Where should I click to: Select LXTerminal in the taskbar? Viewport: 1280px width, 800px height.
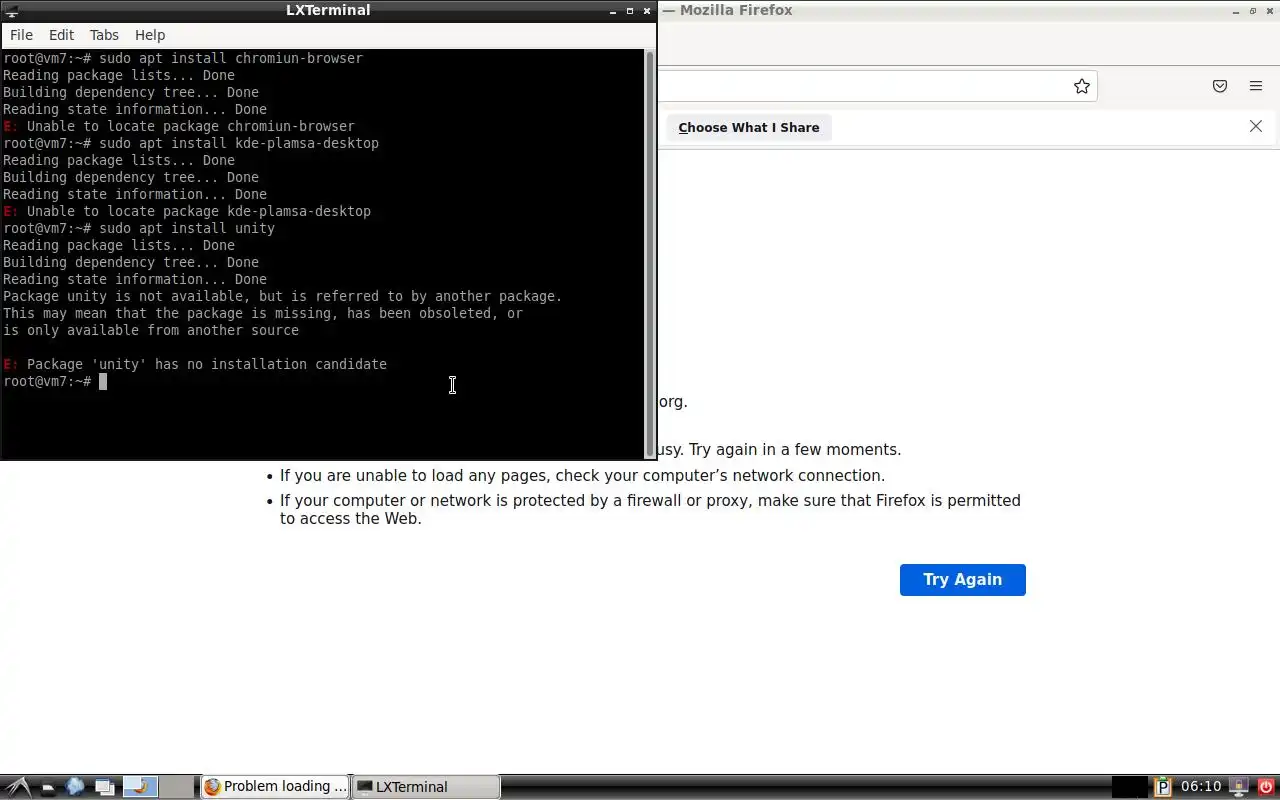coord(426,787)
